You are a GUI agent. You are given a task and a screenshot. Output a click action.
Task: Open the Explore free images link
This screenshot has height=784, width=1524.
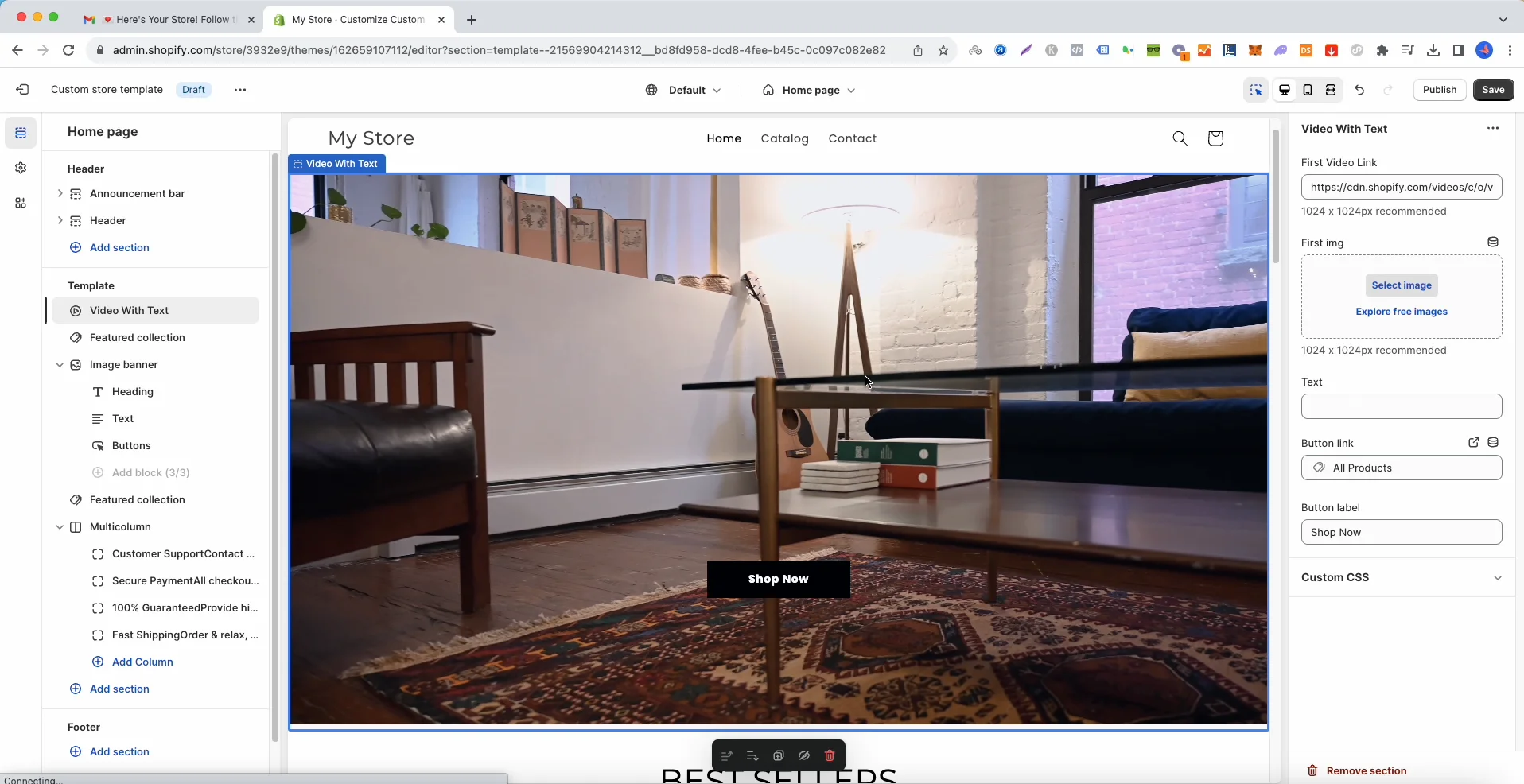click(1402, 312)
